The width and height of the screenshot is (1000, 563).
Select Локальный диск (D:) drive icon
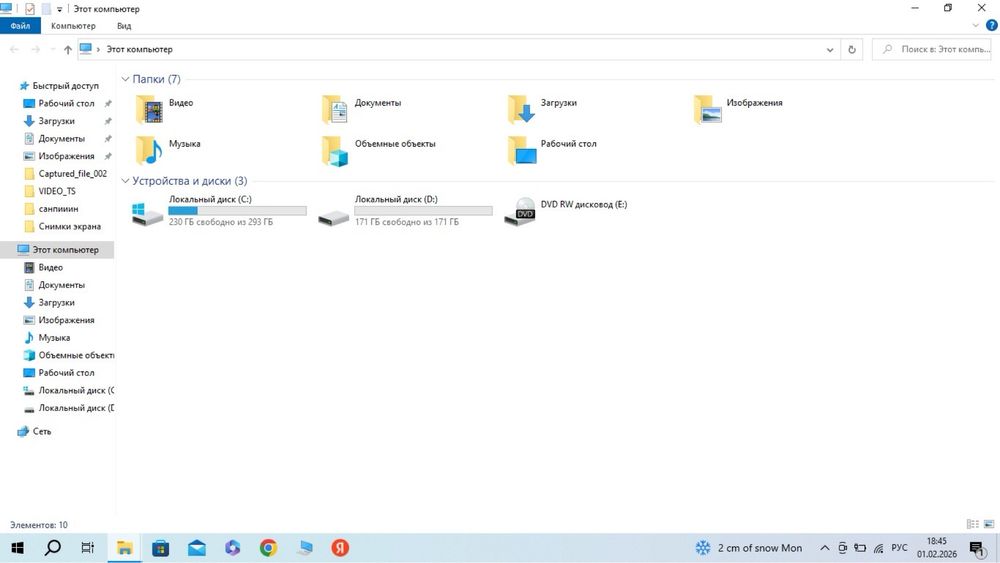pyautogui.click(x=334, y=217)
